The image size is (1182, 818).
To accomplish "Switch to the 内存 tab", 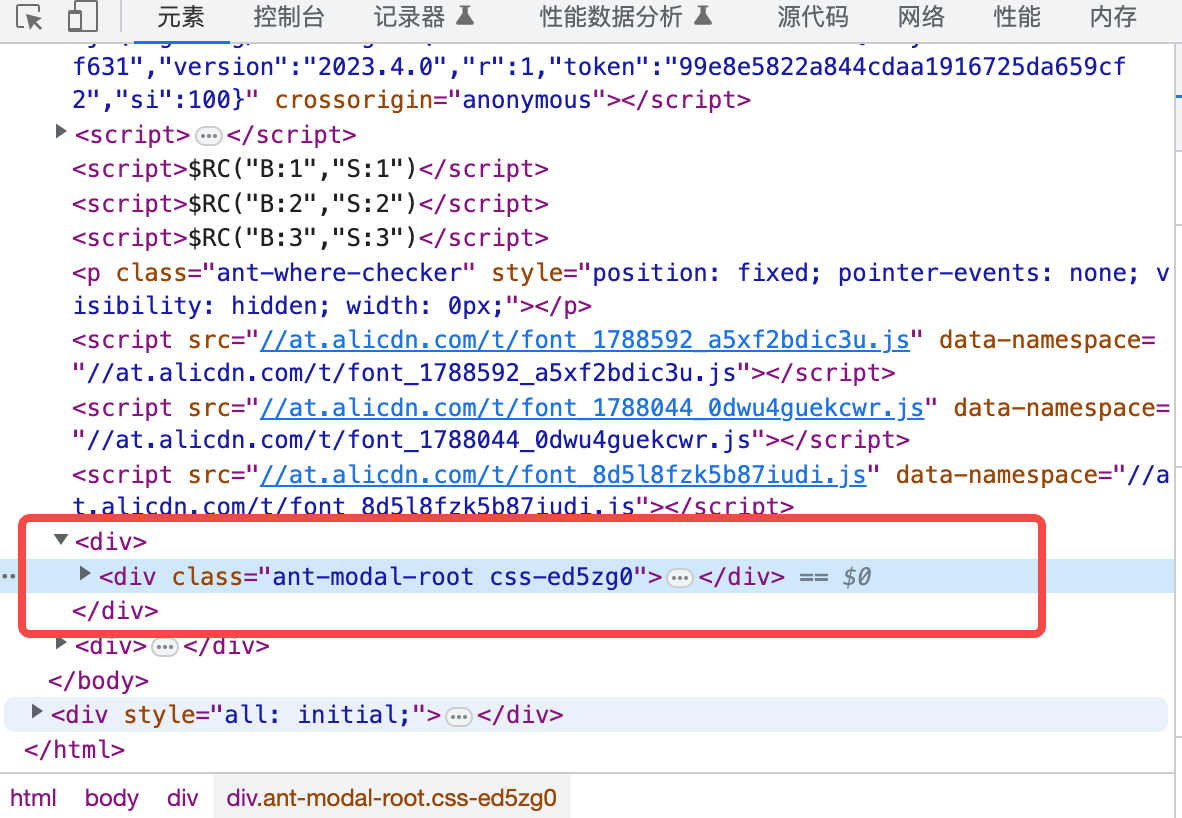I will tap(1113, 17).
